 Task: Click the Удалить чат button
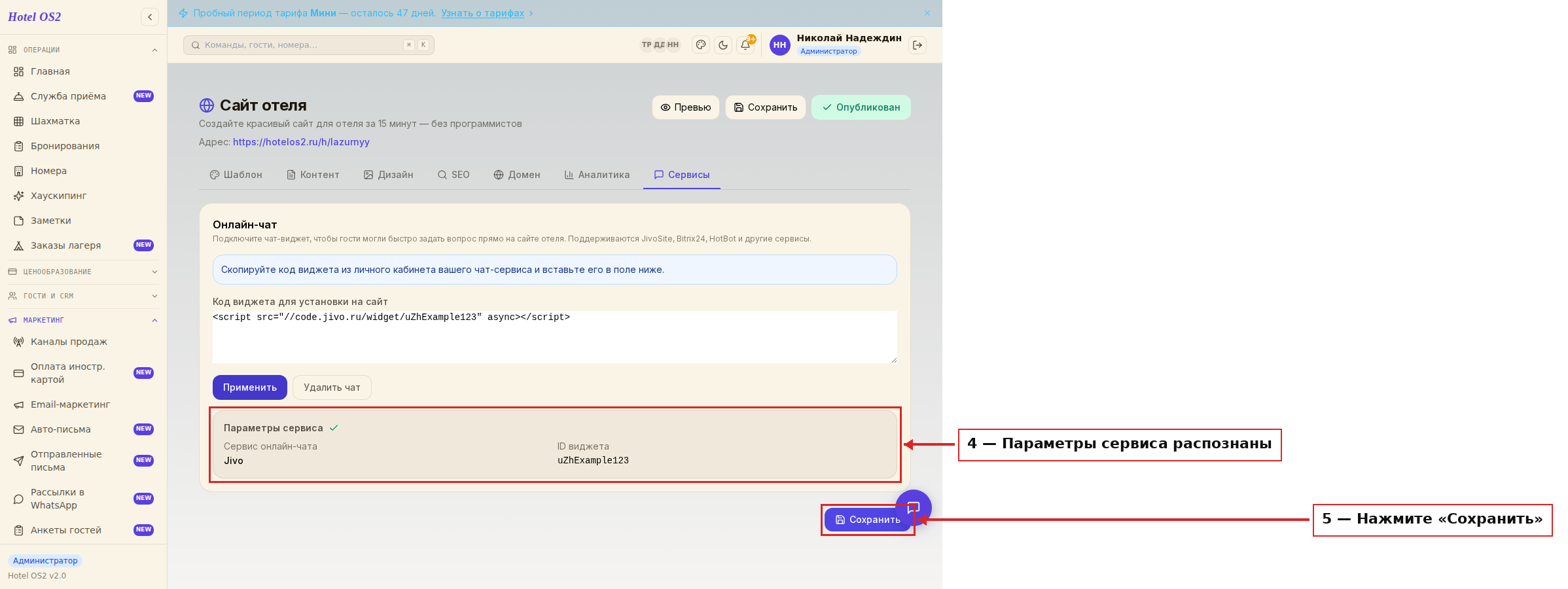[332, 387]
